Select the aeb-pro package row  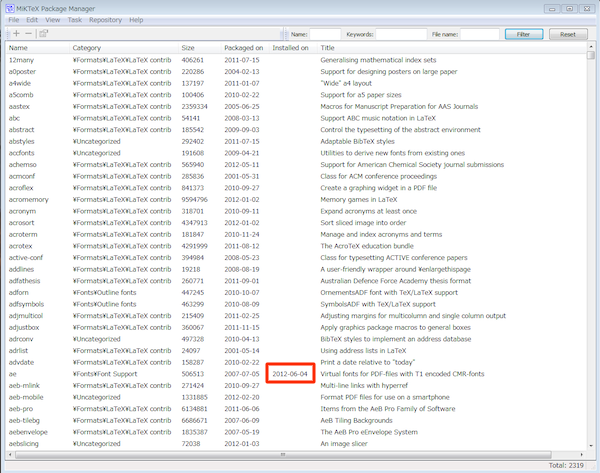click(296, 409)
